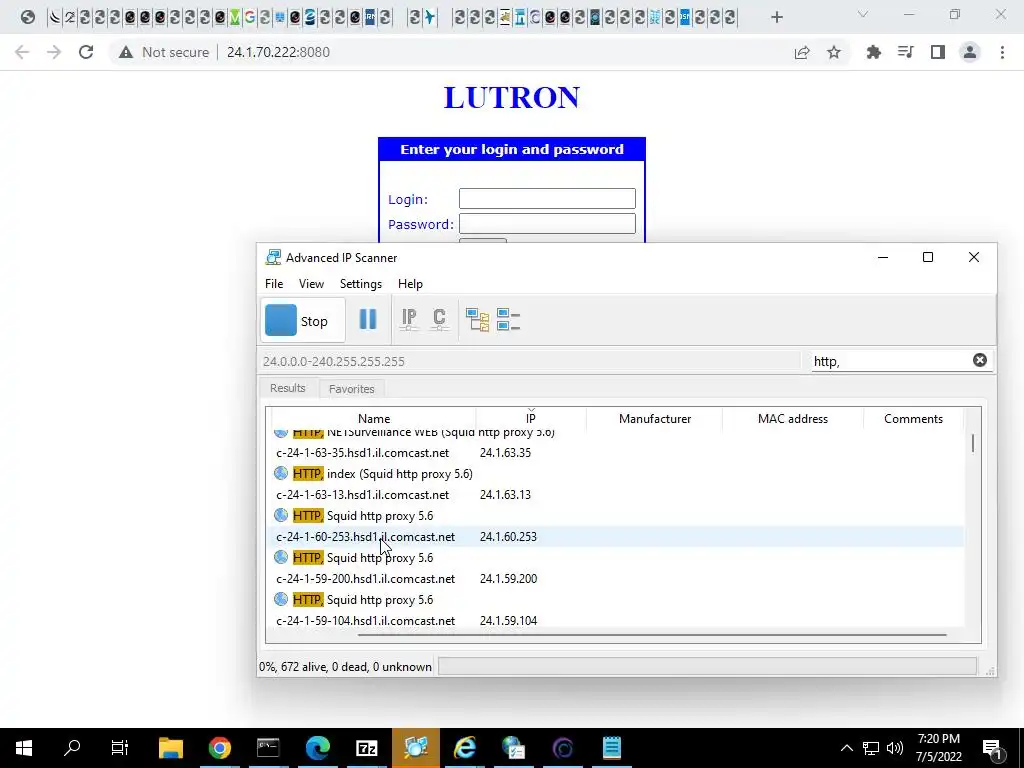
Task: Open Chrome tab search chevron
Action: [863, 14]
